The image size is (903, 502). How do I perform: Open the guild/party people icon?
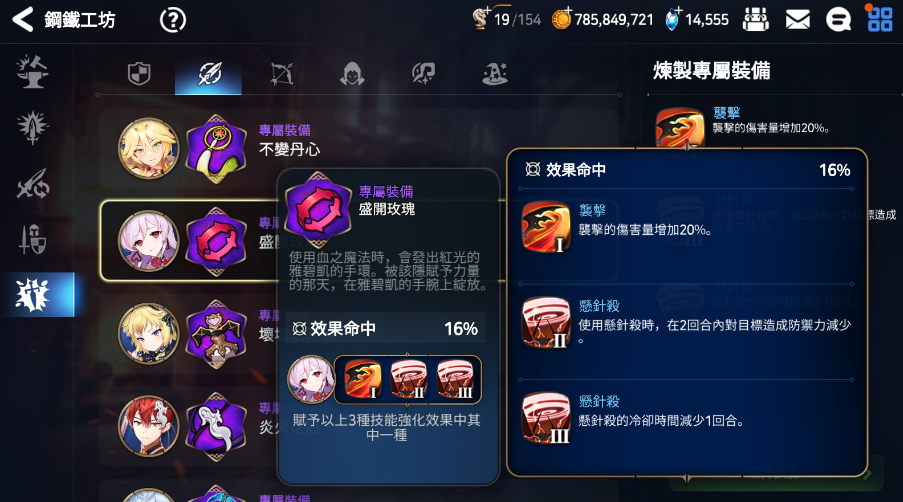[x=756, y=20]
